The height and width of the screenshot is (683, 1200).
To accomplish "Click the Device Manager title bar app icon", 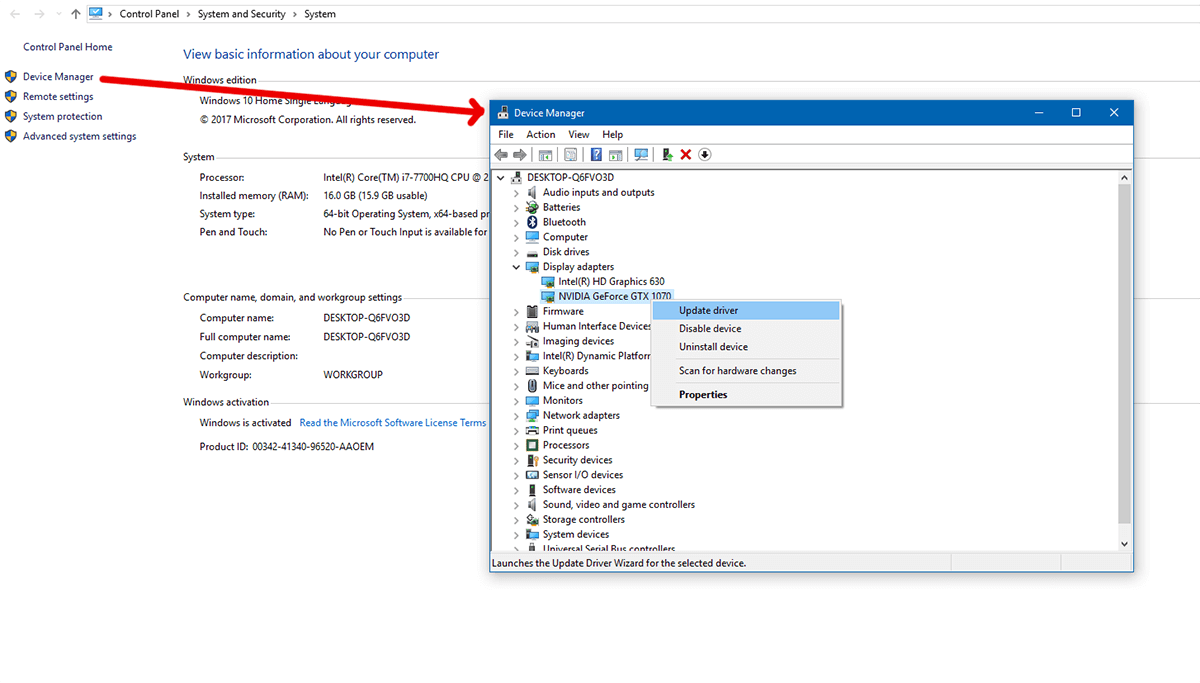I will [503, 113].
